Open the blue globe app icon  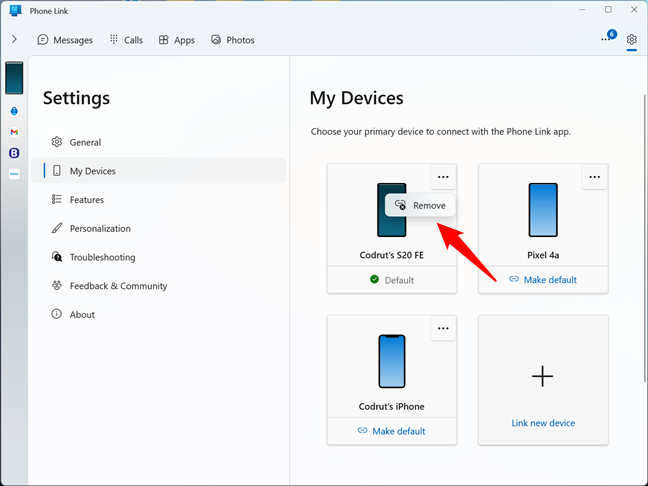click(x=14, y=111)
